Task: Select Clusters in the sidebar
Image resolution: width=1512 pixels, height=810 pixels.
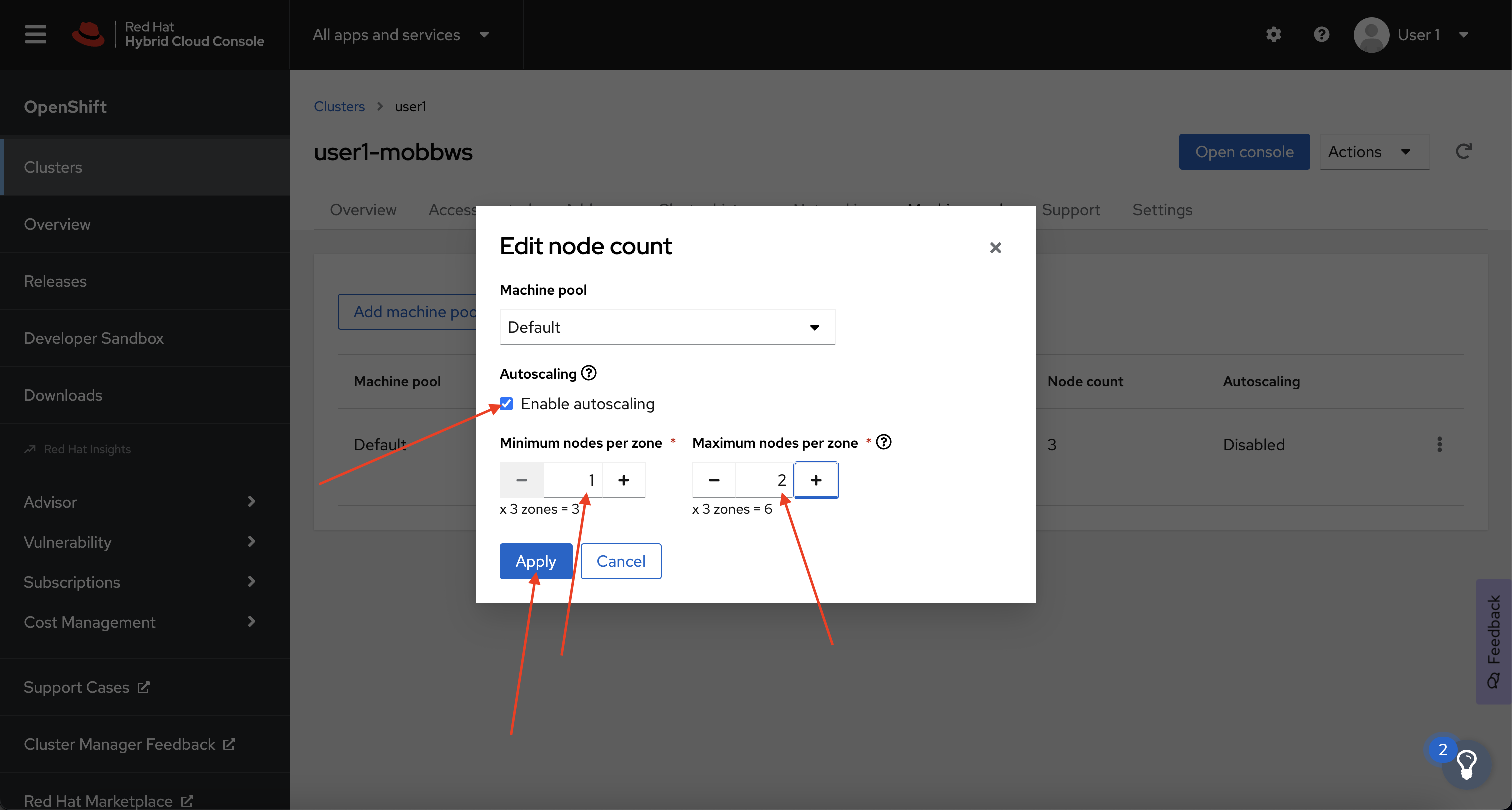Action: pos(145,167)
